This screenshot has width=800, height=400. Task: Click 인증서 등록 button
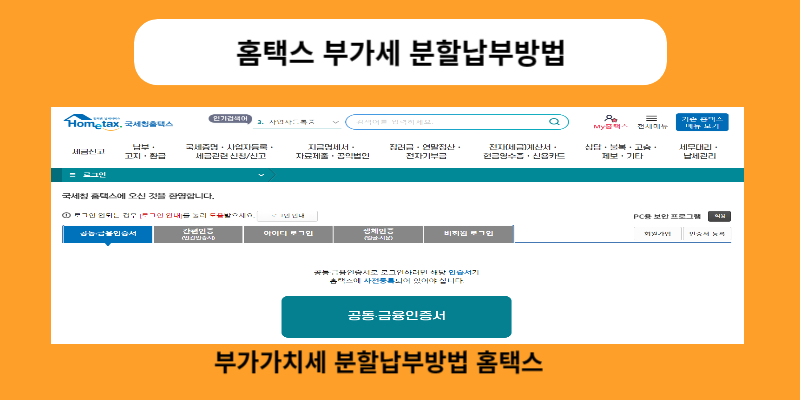[x=706, y=234]
